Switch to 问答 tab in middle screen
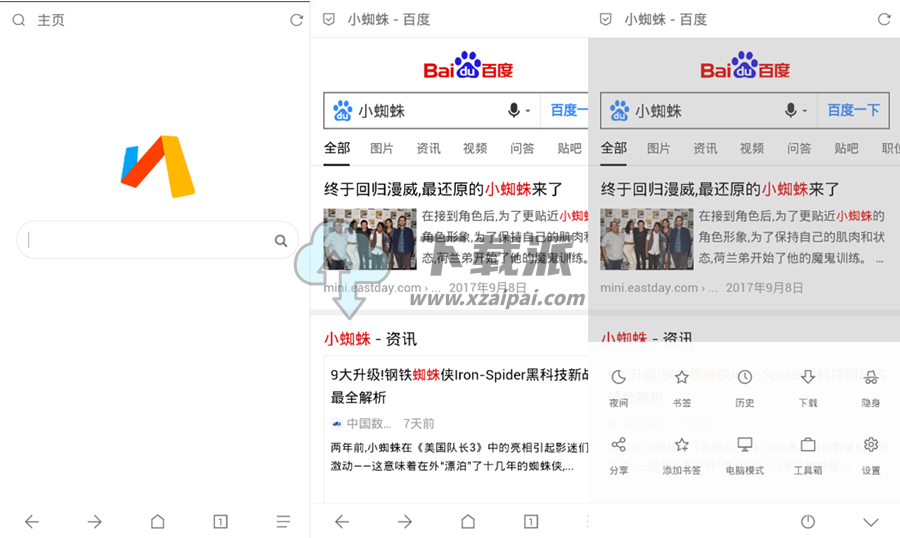The image size is (900, 538). (x=522, y=149)
